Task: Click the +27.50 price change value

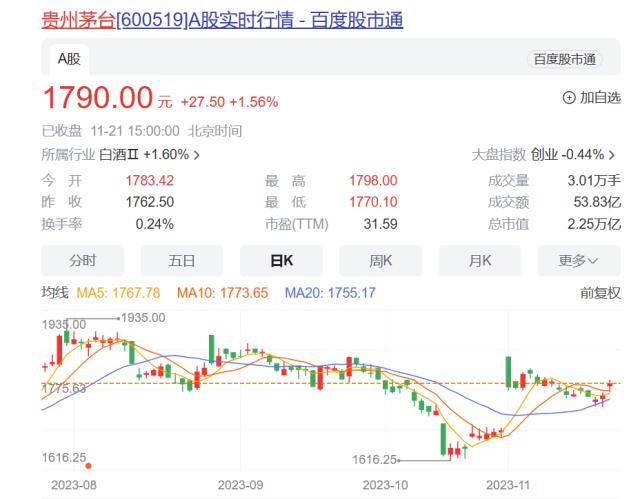Action: pos(202,102)
